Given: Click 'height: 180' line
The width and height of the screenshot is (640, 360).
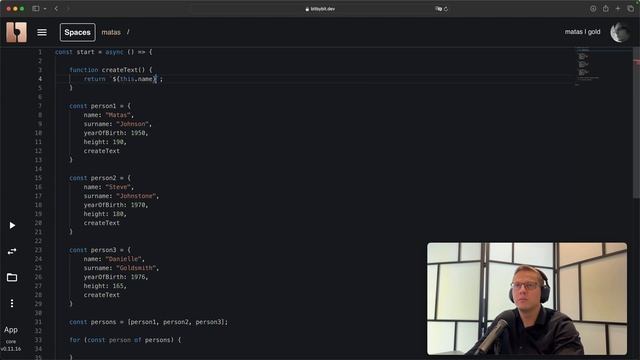Looking at the screenshot, I should coord(105,214).
